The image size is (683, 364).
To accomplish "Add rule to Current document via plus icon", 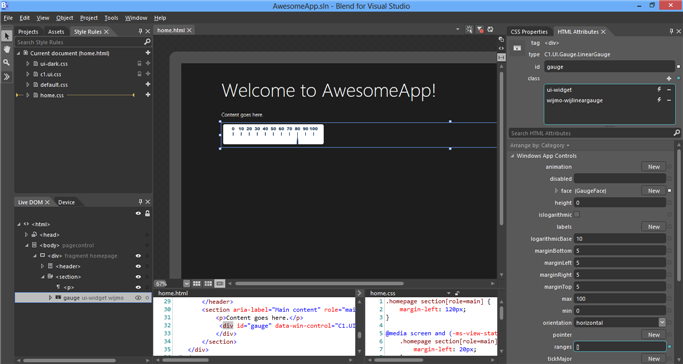I will tap(148, 53).
